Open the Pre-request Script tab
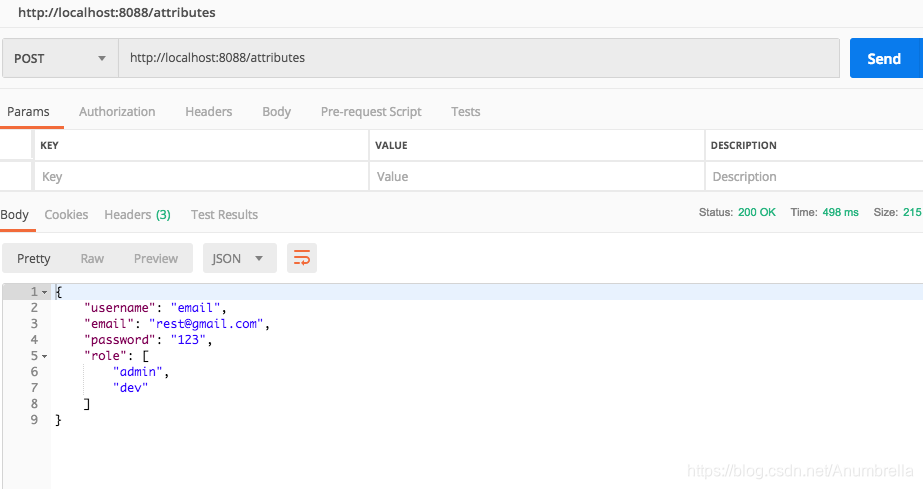923x489 pixels. point(371,112)
